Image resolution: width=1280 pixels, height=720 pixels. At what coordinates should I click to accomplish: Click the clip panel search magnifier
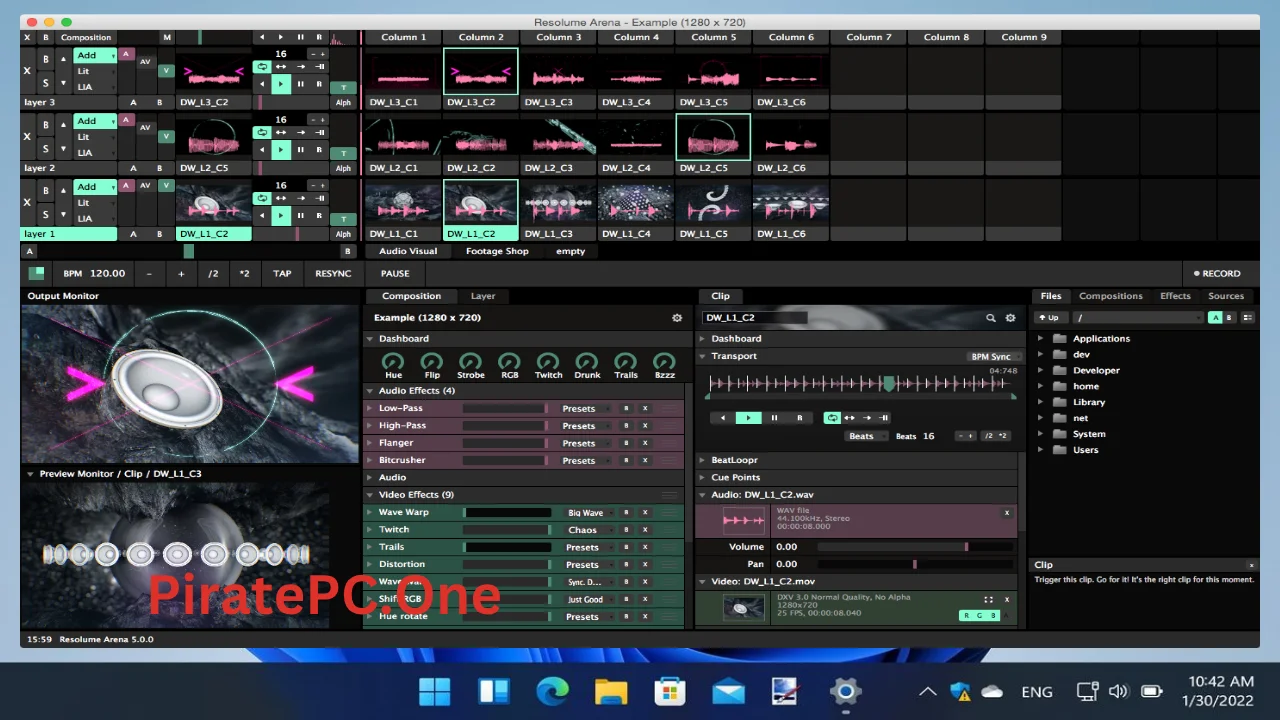(991, 318)
